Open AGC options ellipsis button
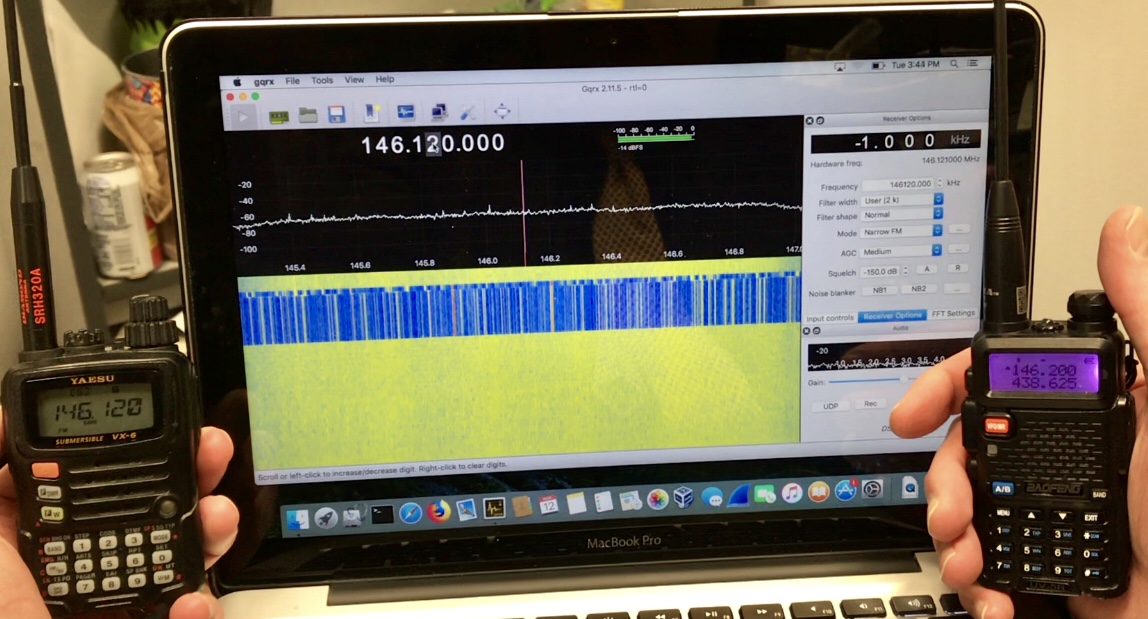 (958, 250)
